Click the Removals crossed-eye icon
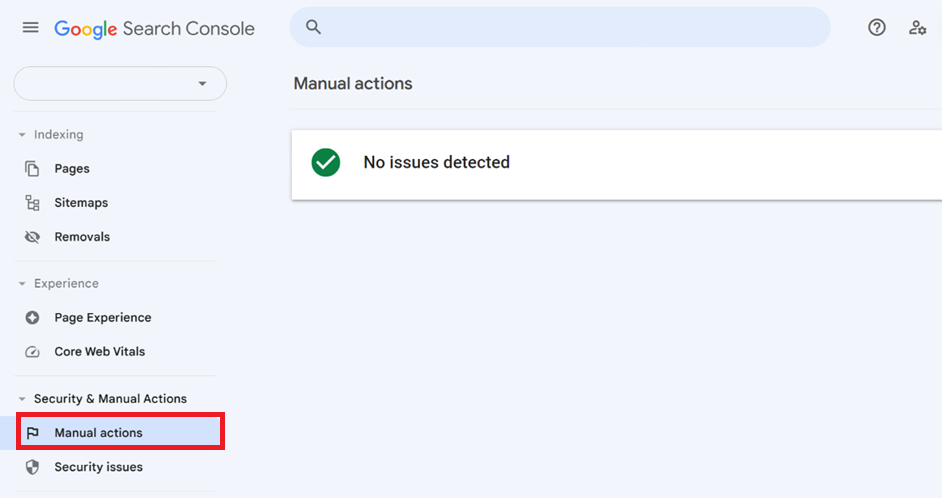942x498 pixels. [x=32, y=237]
